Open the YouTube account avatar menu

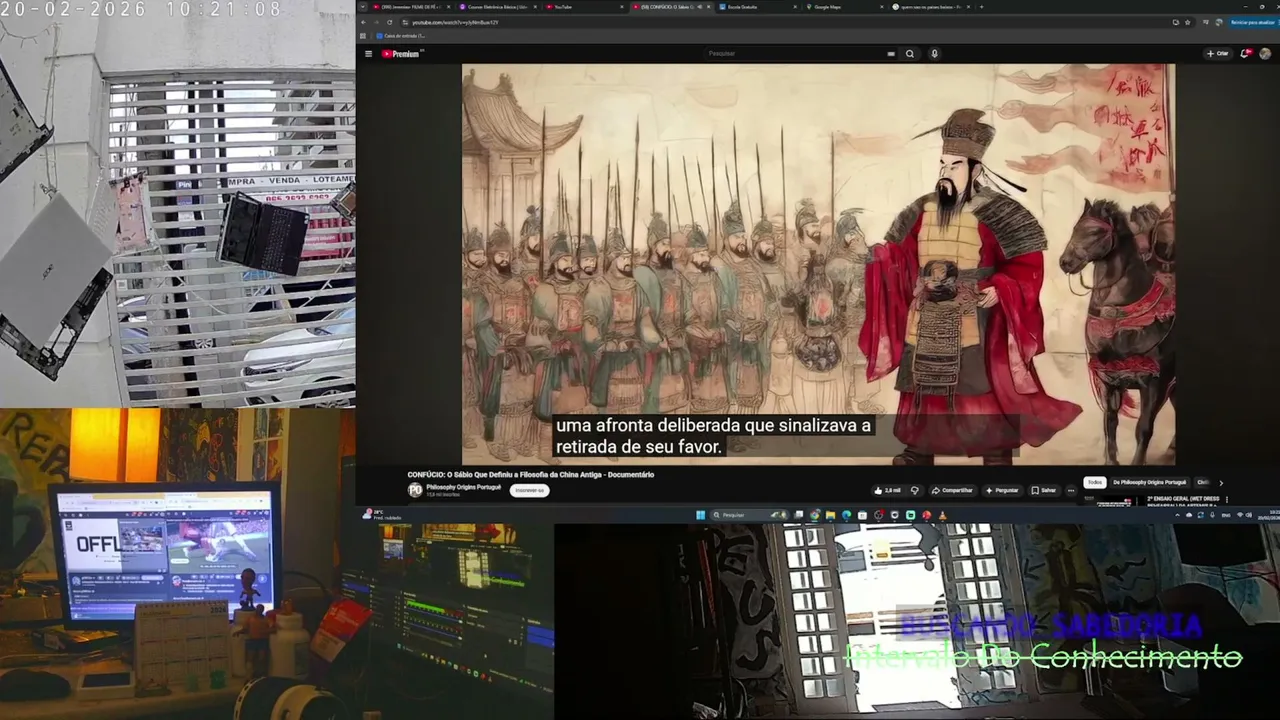1265,54
